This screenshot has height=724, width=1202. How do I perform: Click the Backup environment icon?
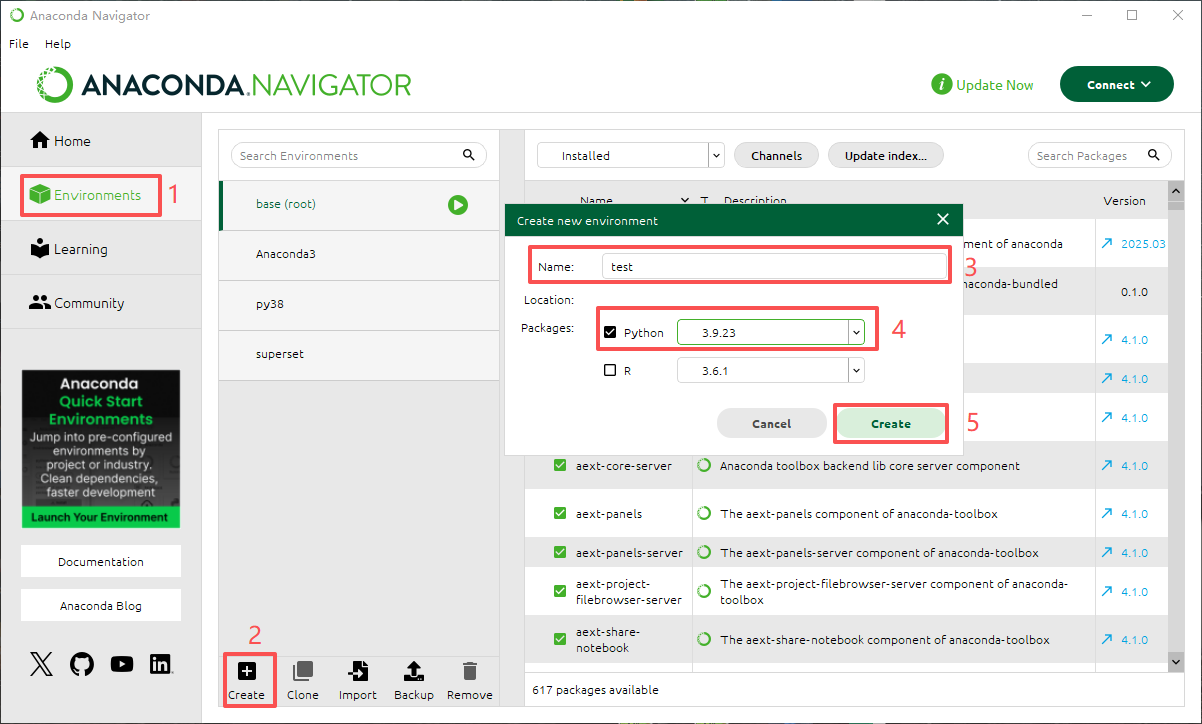pyautogui.click(x=414, y=671)
